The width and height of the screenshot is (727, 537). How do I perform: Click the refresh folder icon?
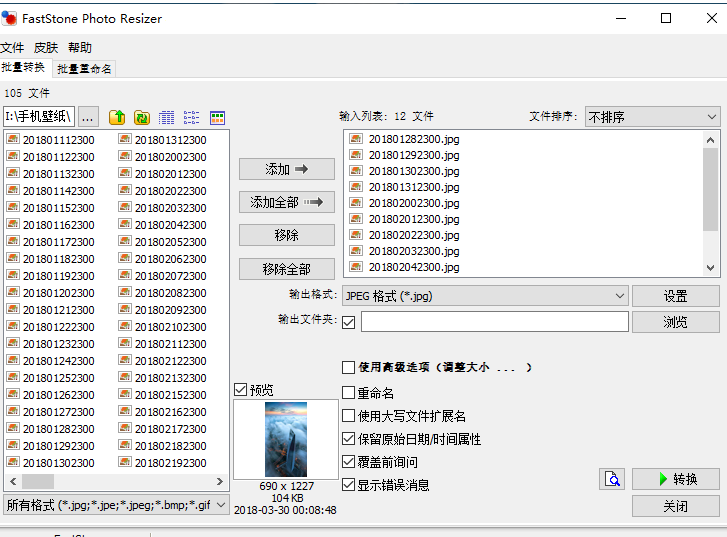142,117
